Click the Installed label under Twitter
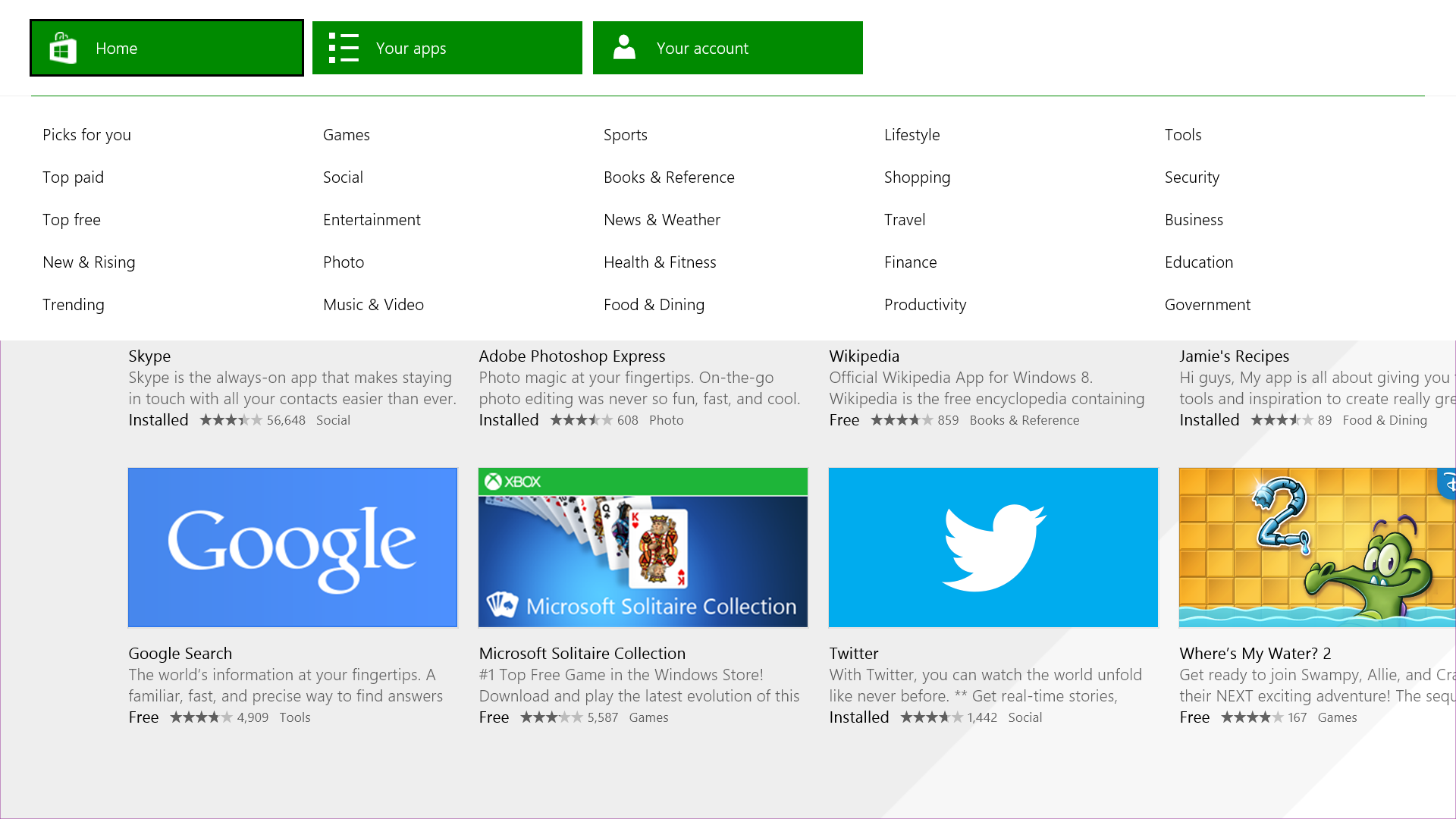 [x=858, y=717]
